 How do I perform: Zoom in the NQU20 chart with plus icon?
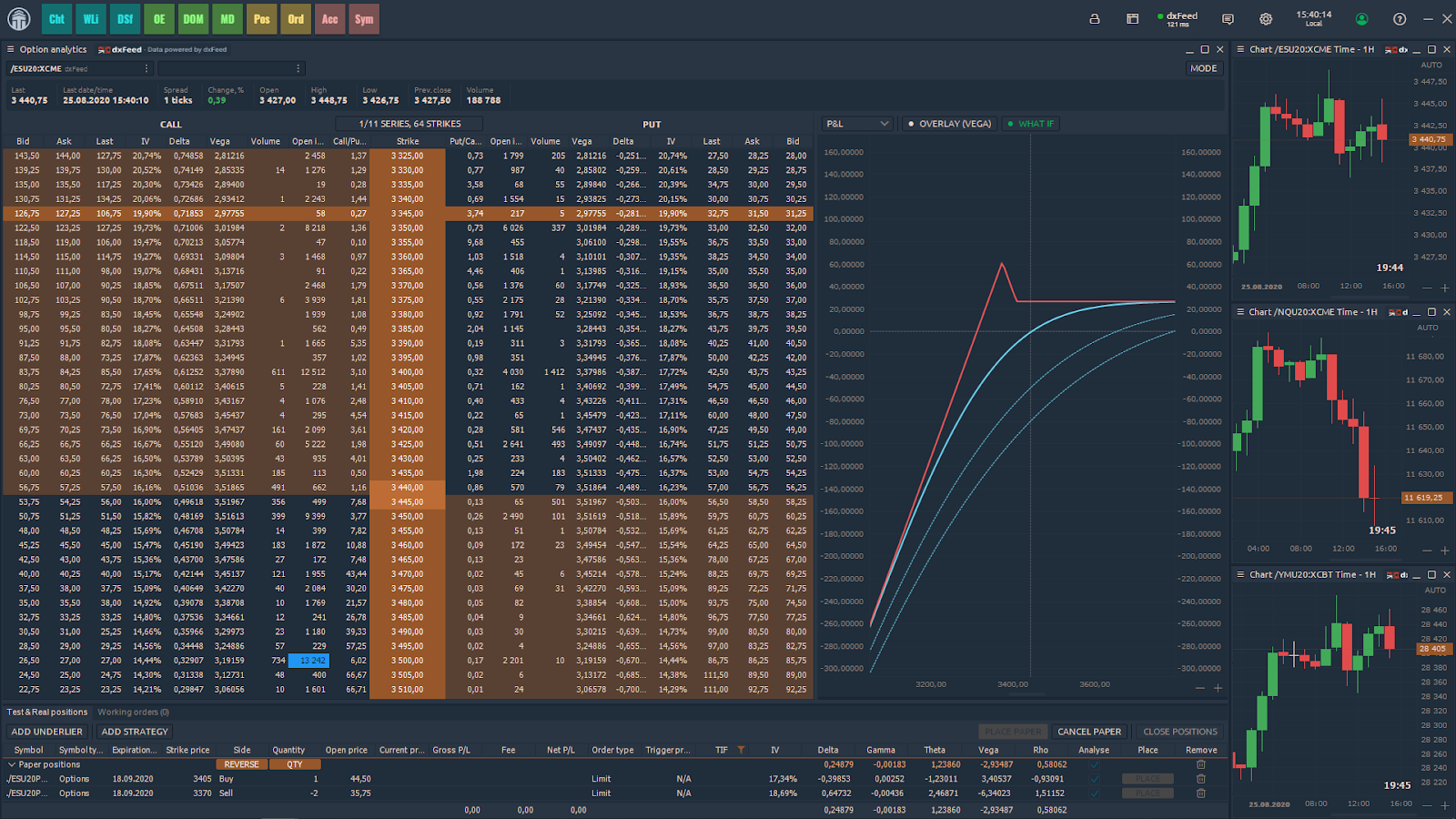(1445, 551)
